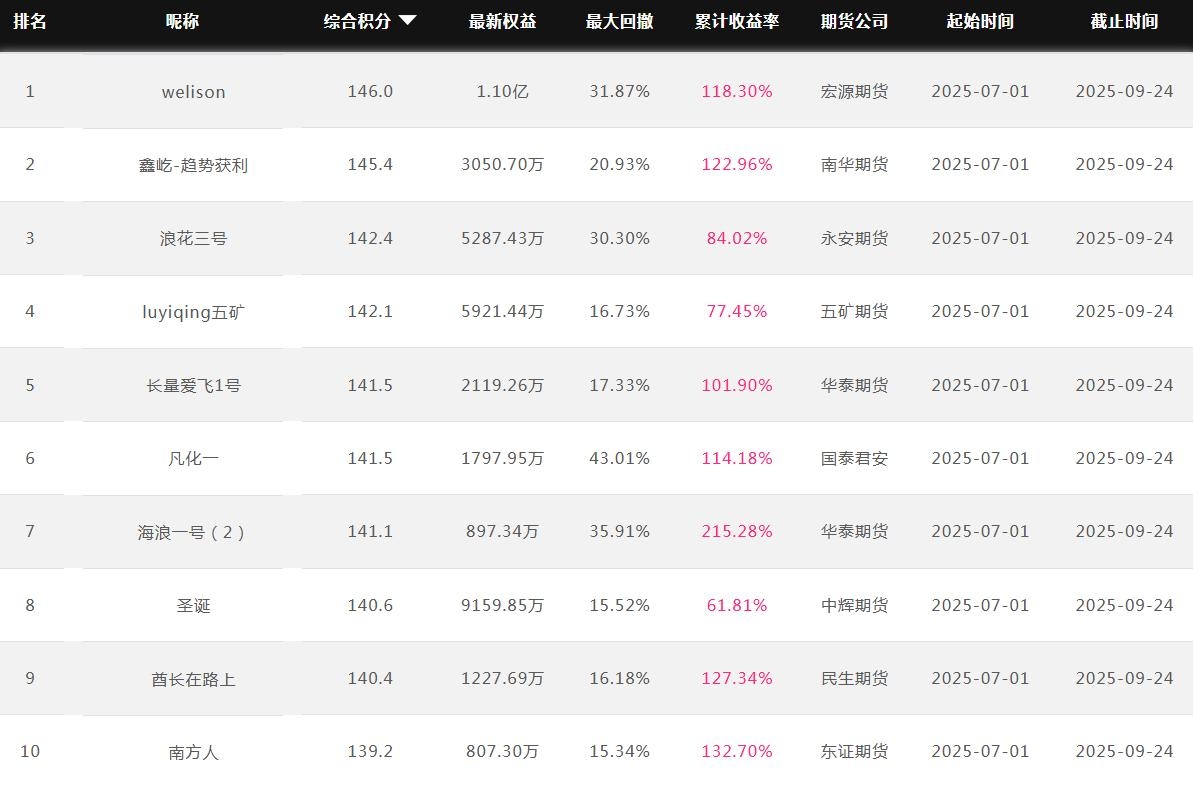Click the 南方人 nickname
The width and height of the screenshot is (1193, 786).
(x=193, y=752)
